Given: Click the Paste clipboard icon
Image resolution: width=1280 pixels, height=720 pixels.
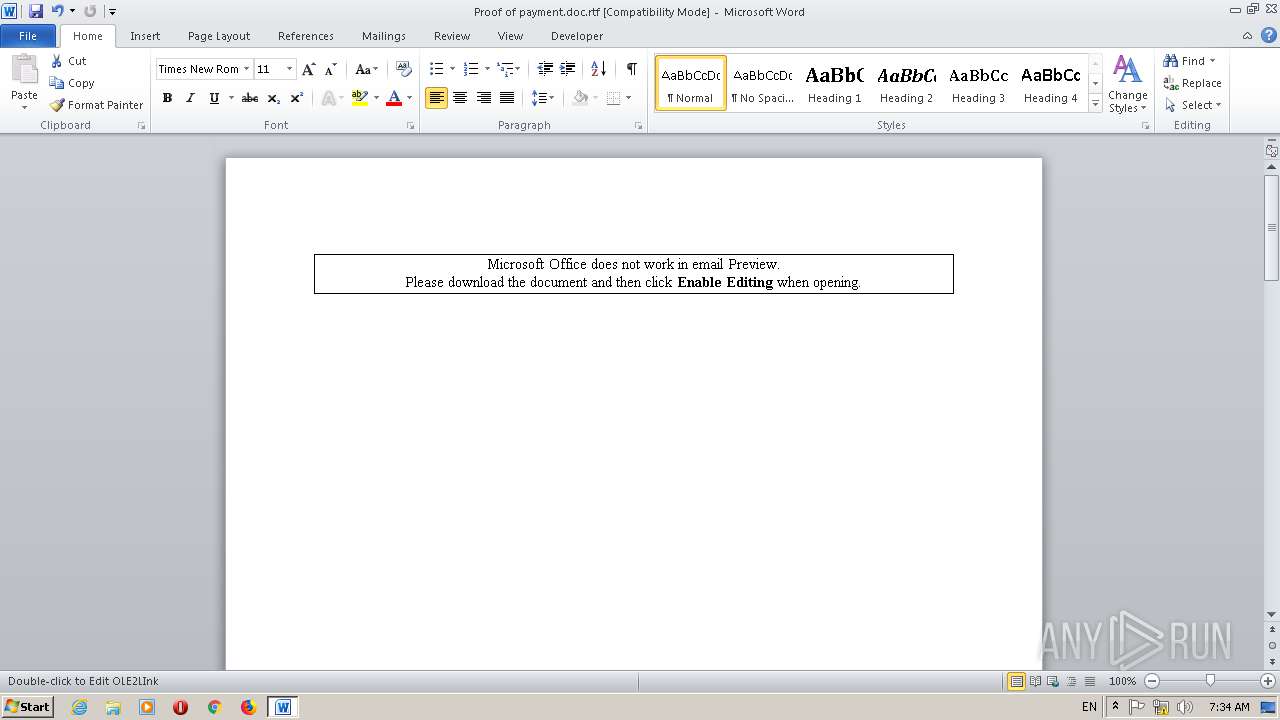Looking at the screenshot, I should coord(24,70).
